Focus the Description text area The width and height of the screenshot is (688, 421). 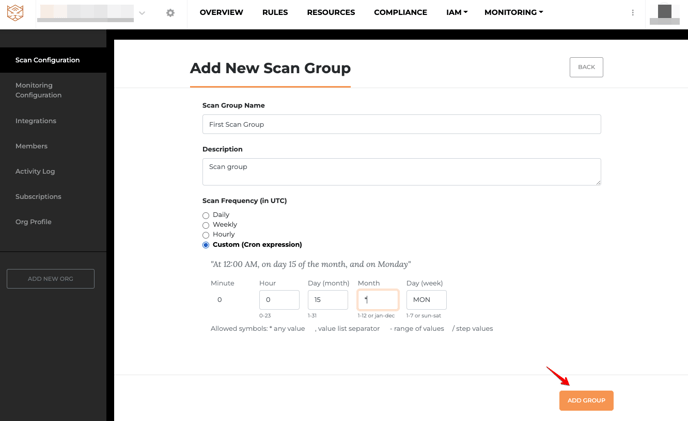pyautogui.click(x=401, y=172)
